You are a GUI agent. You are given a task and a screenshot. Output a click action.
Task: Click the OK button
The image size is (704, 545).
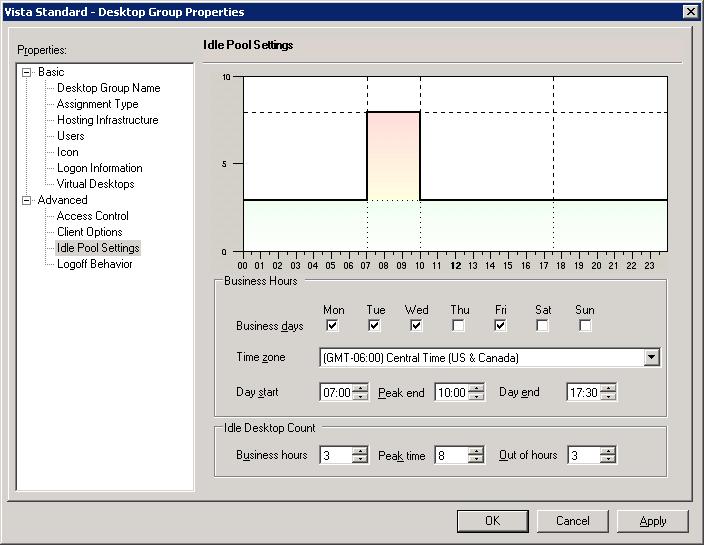492,521
